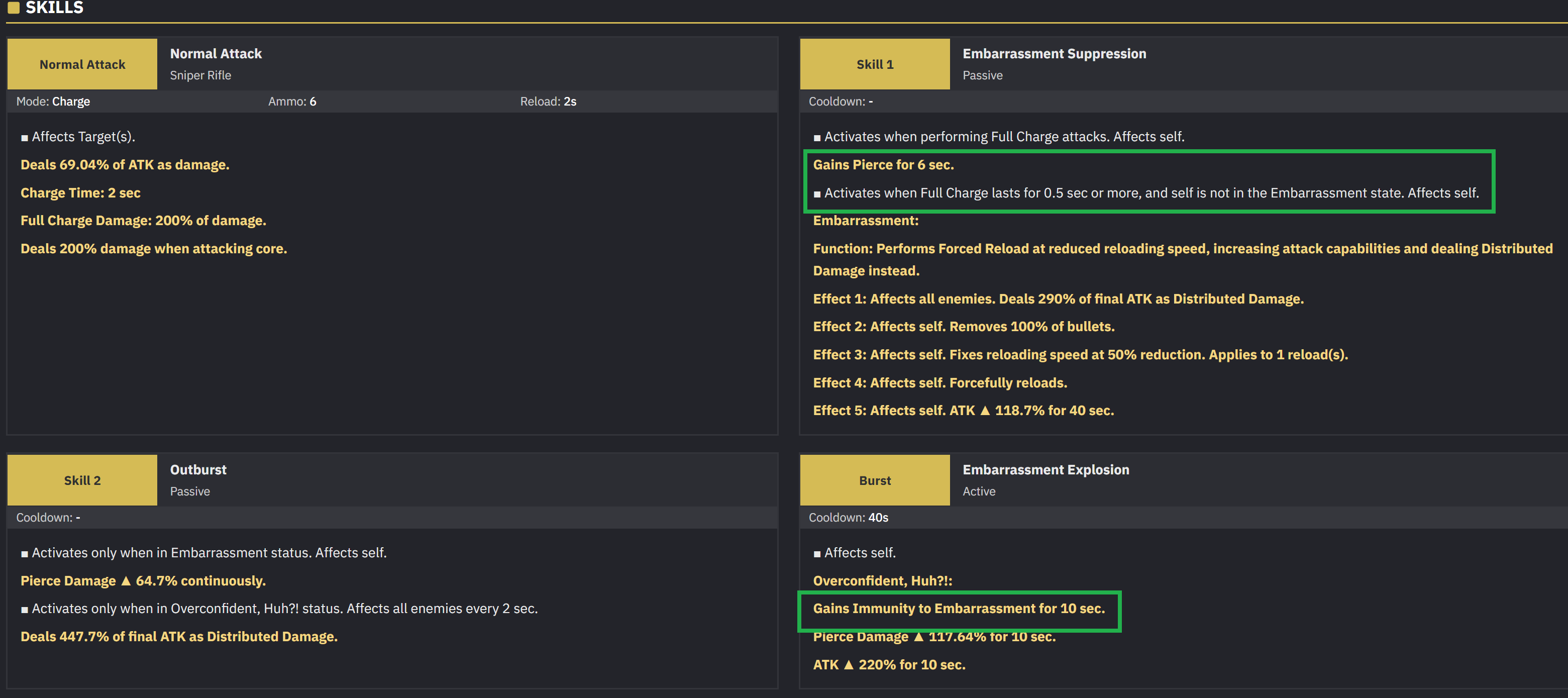Click the yellow Skill 1 label box

click(875, 64)
